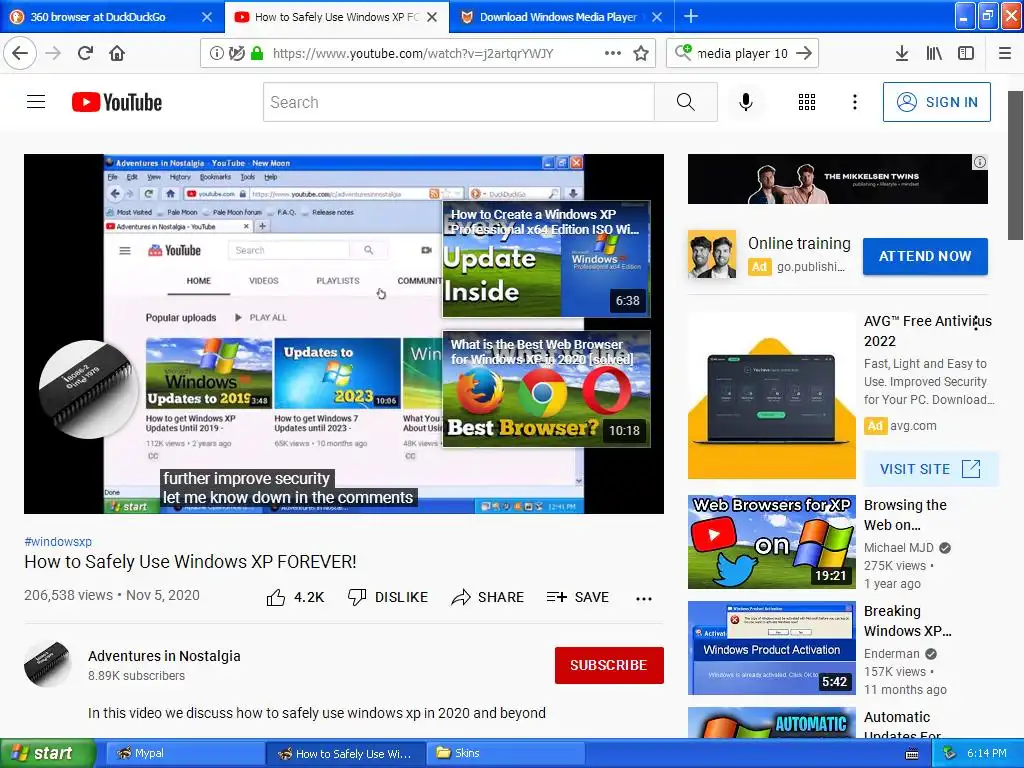The image size is (1024, 768).
Task: Switch to Download Windows Media Player tab
Action: [x=558, y=17]
